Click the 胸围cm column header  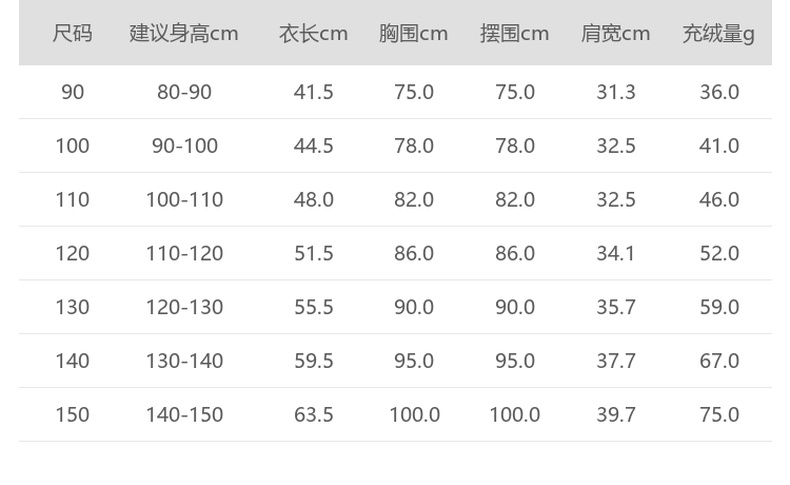[413, 34]
